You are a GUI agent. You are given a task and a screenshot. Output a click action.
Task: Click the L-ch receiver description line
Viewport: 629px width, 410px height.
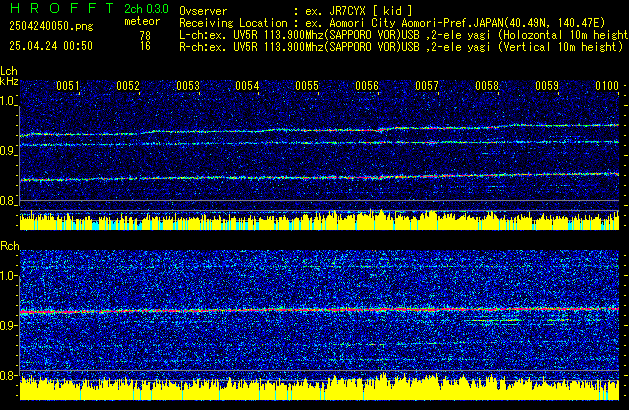point(404,35)
